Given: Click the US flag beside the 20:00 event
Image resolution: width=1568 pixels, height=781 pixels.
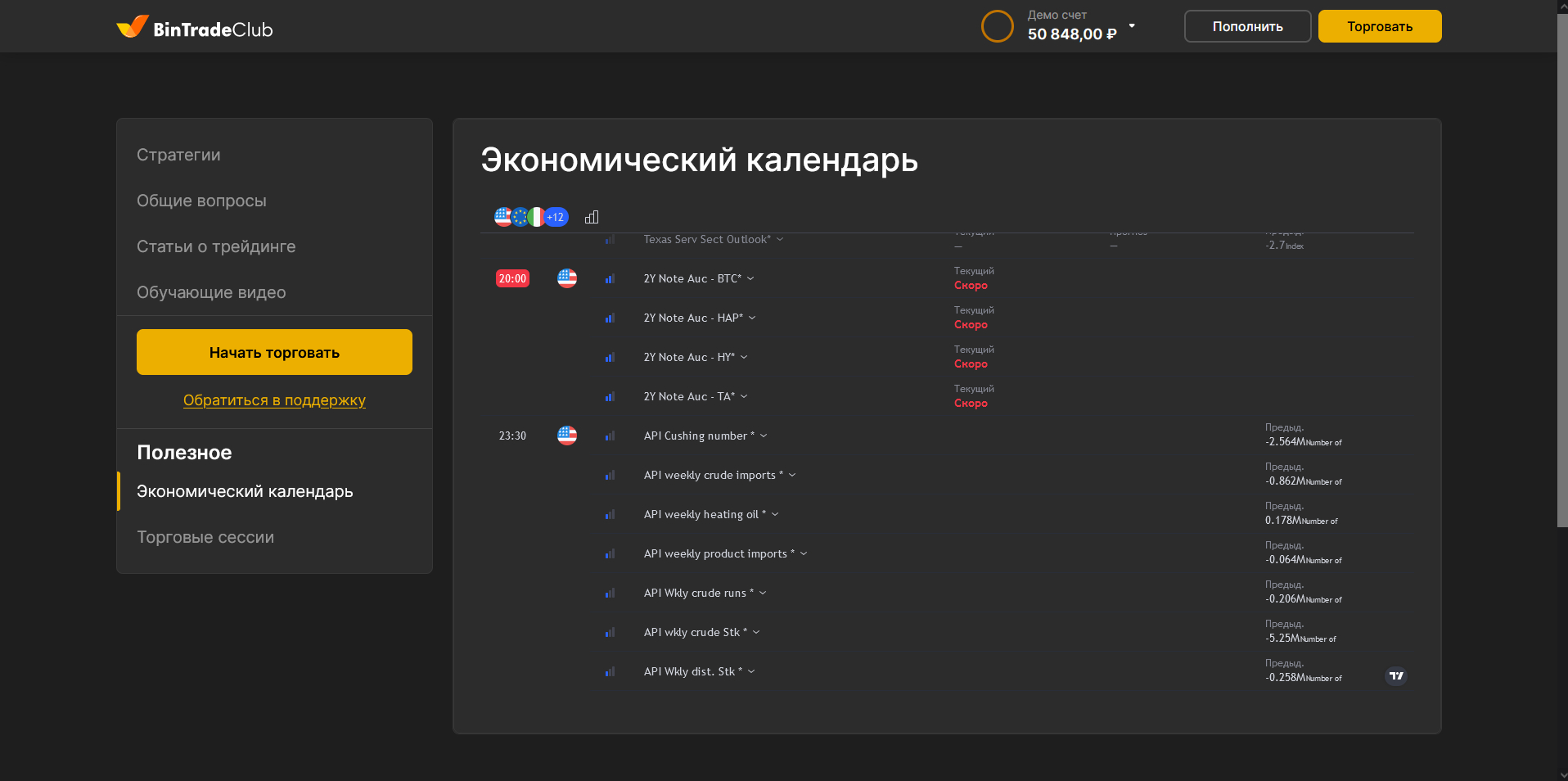Looking at the screenshot, I should (566, 278).
